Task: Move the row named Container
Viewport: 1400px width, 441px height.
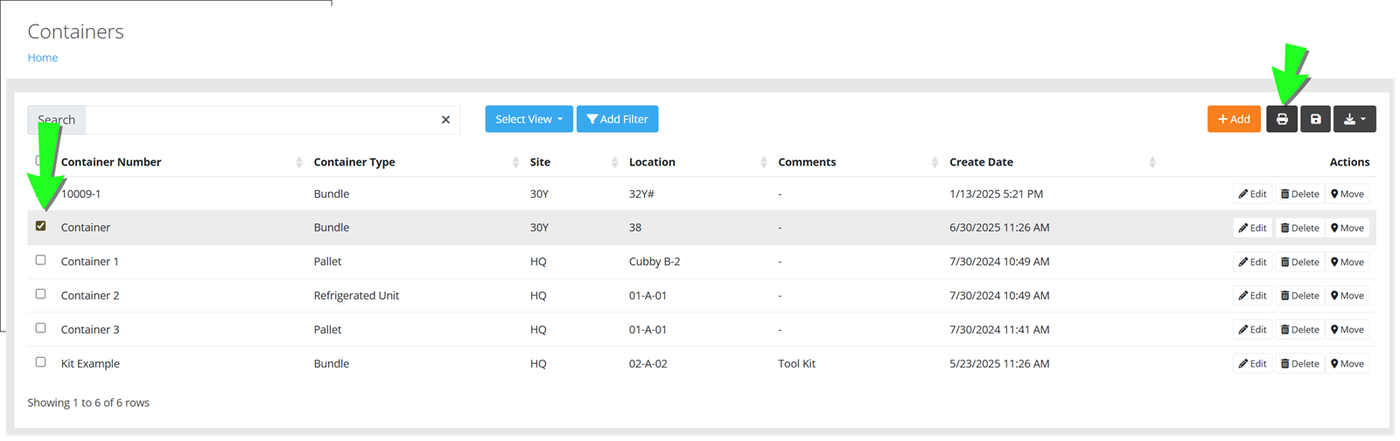Action: [x=1347, y=228]
